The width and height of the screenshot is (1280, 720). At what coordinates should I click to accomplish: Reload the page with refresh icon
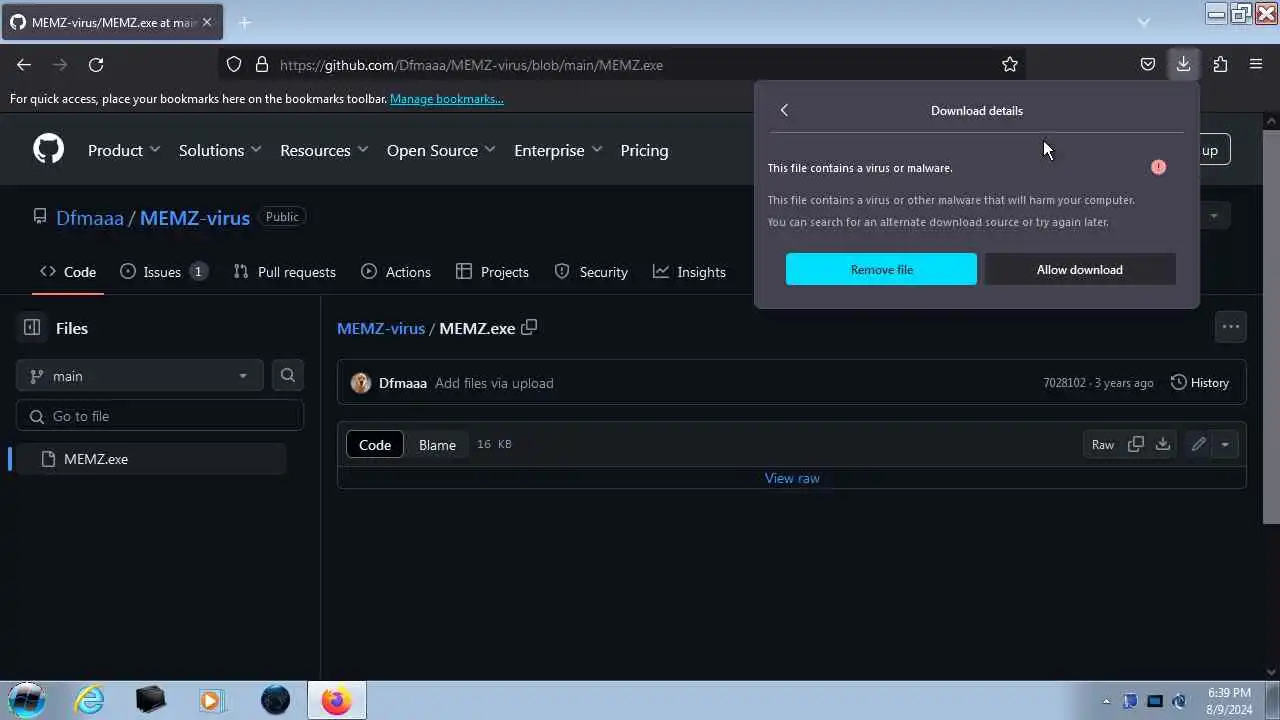pyautogui.click(x=96, y=64)
